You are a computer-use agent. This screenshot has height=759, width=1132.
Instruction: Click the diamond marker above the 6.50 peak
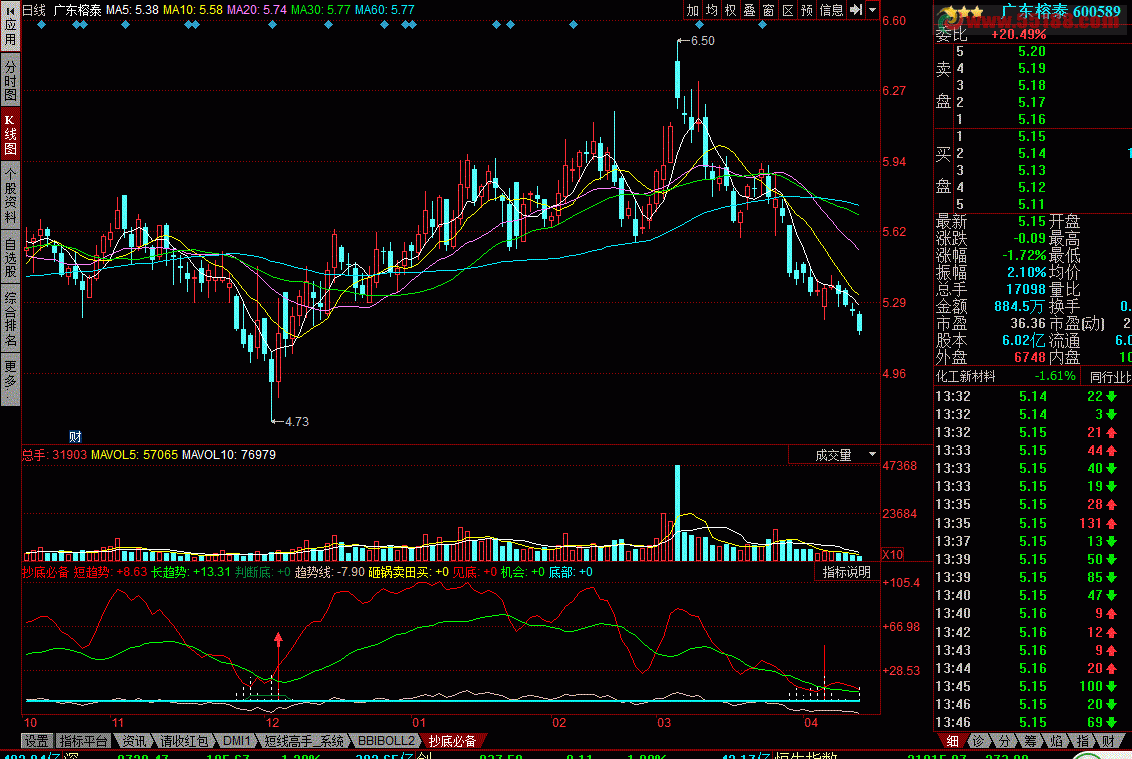[x=699, y=25]
